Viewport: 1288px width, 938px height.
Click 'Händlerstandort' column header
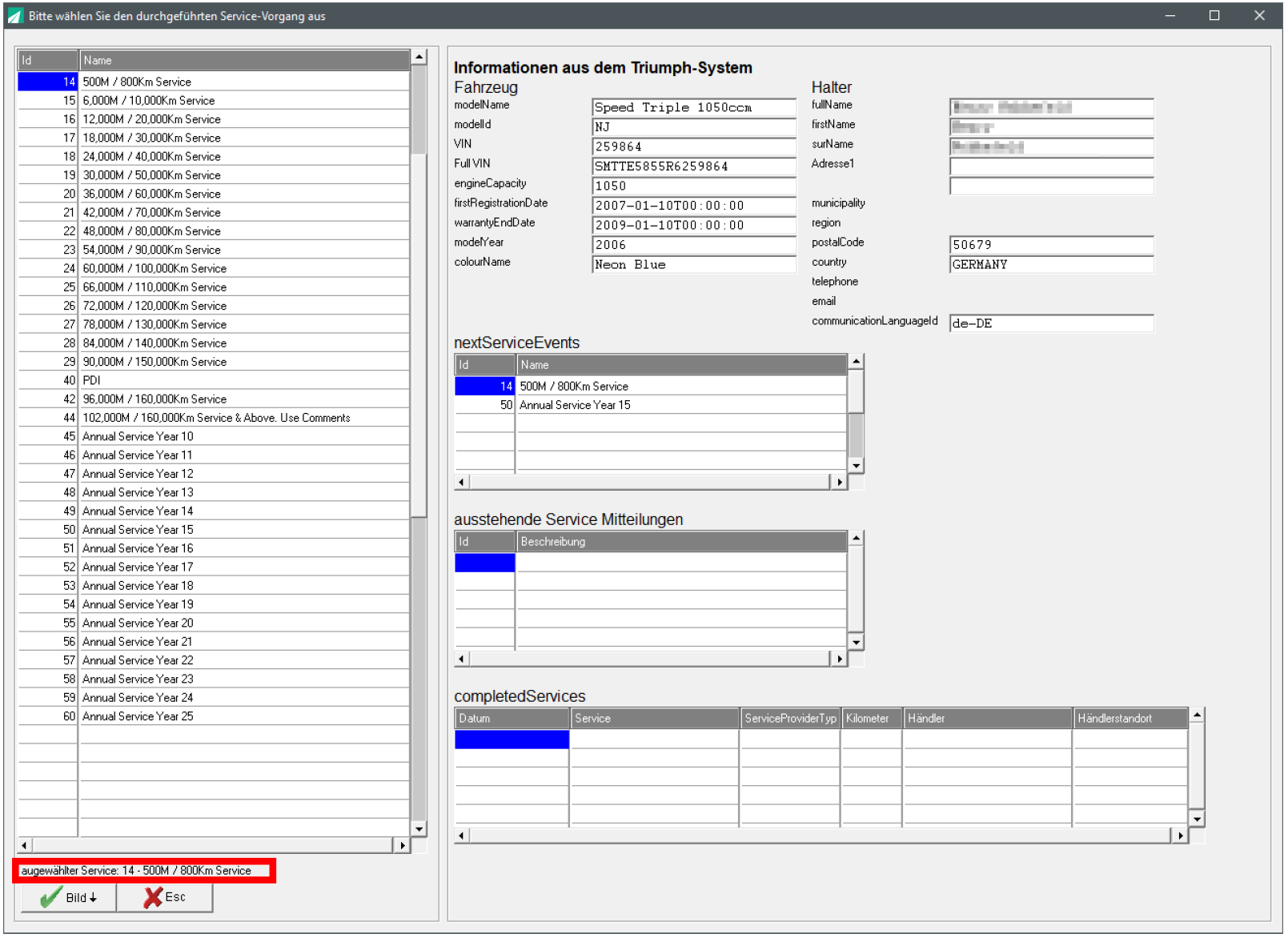coord(1130,719)
